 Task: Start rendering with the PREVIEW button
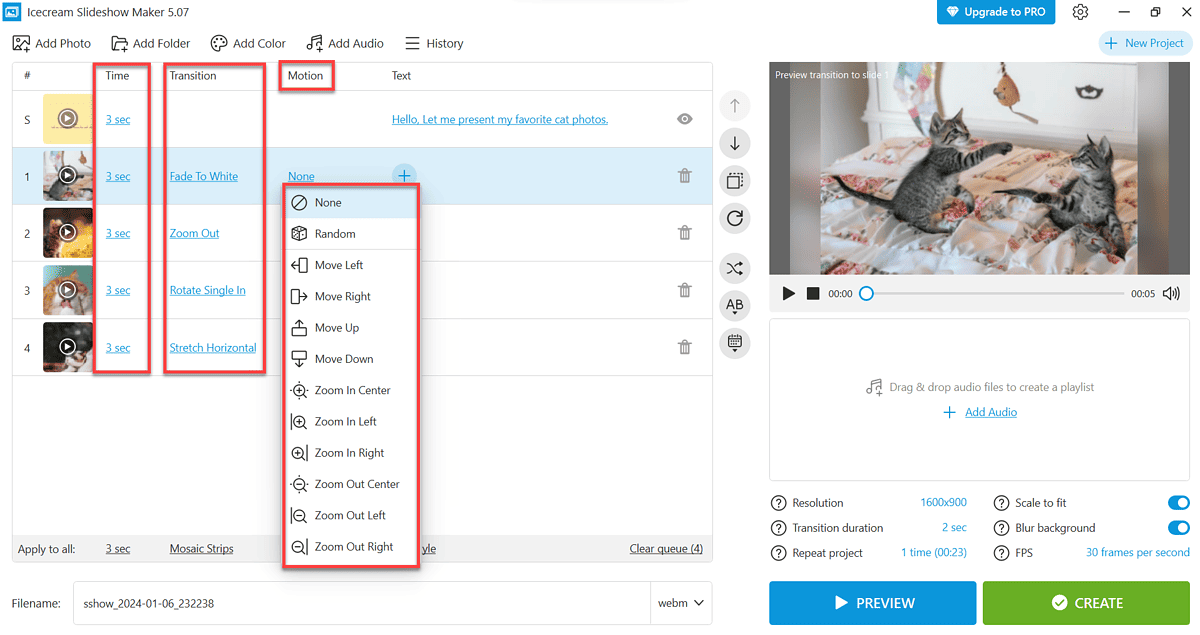coord(872,603)
